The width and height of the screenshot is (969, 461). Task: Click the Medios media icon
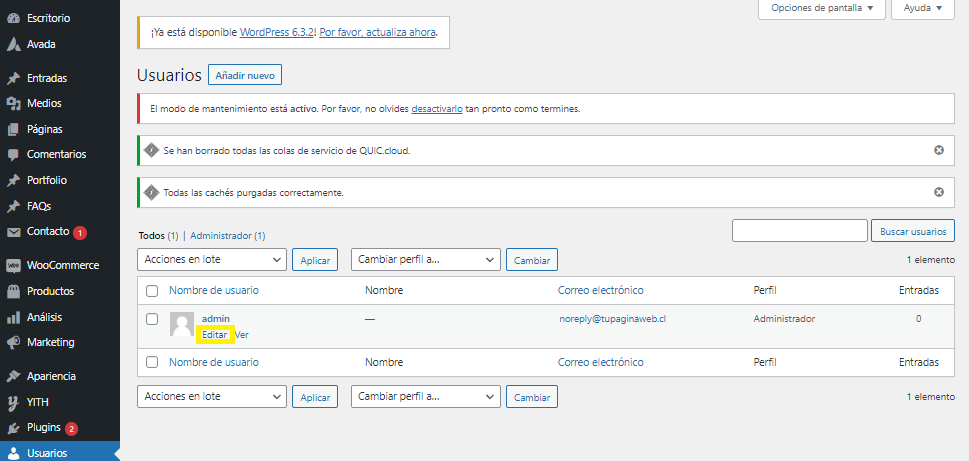[x=13, y=103]
